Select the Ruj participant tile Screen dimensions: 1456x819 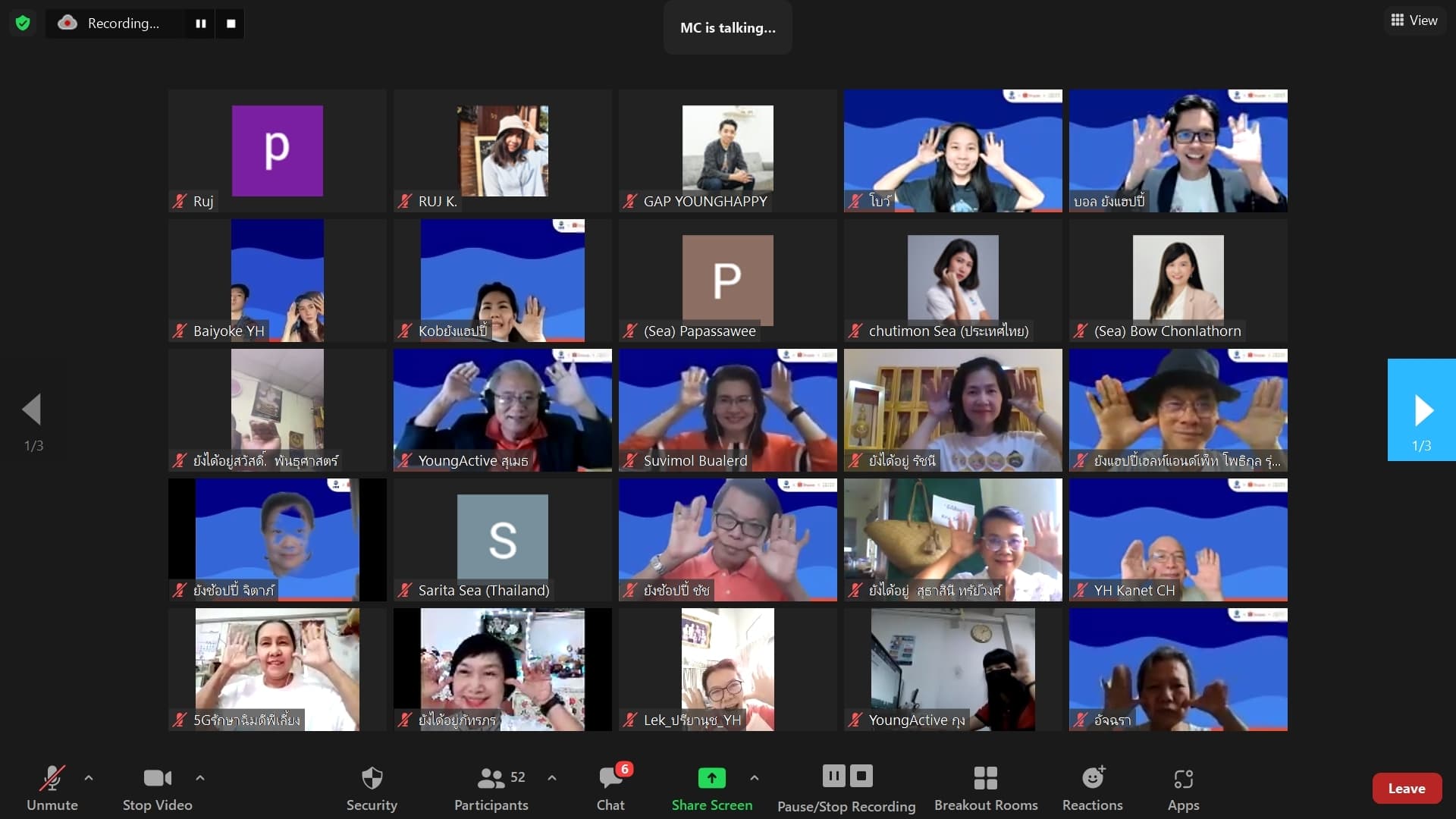(278, 151)
